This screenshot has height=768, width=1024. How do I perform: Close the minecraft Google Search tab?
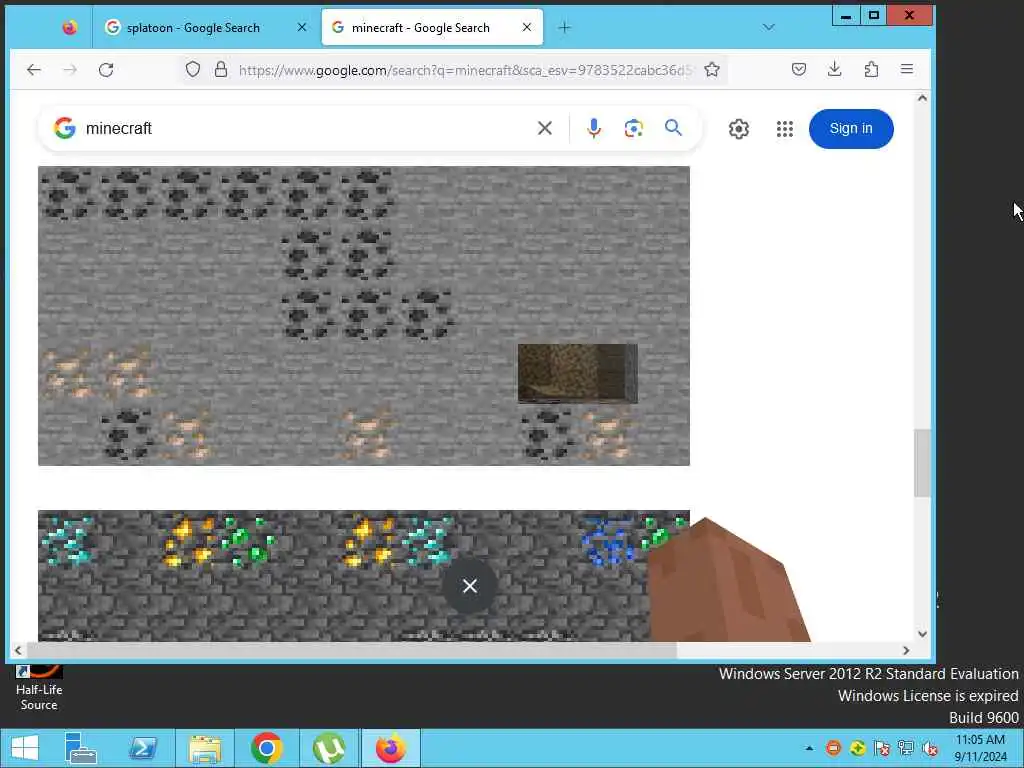pyautogui.click(x=527, y=27)
